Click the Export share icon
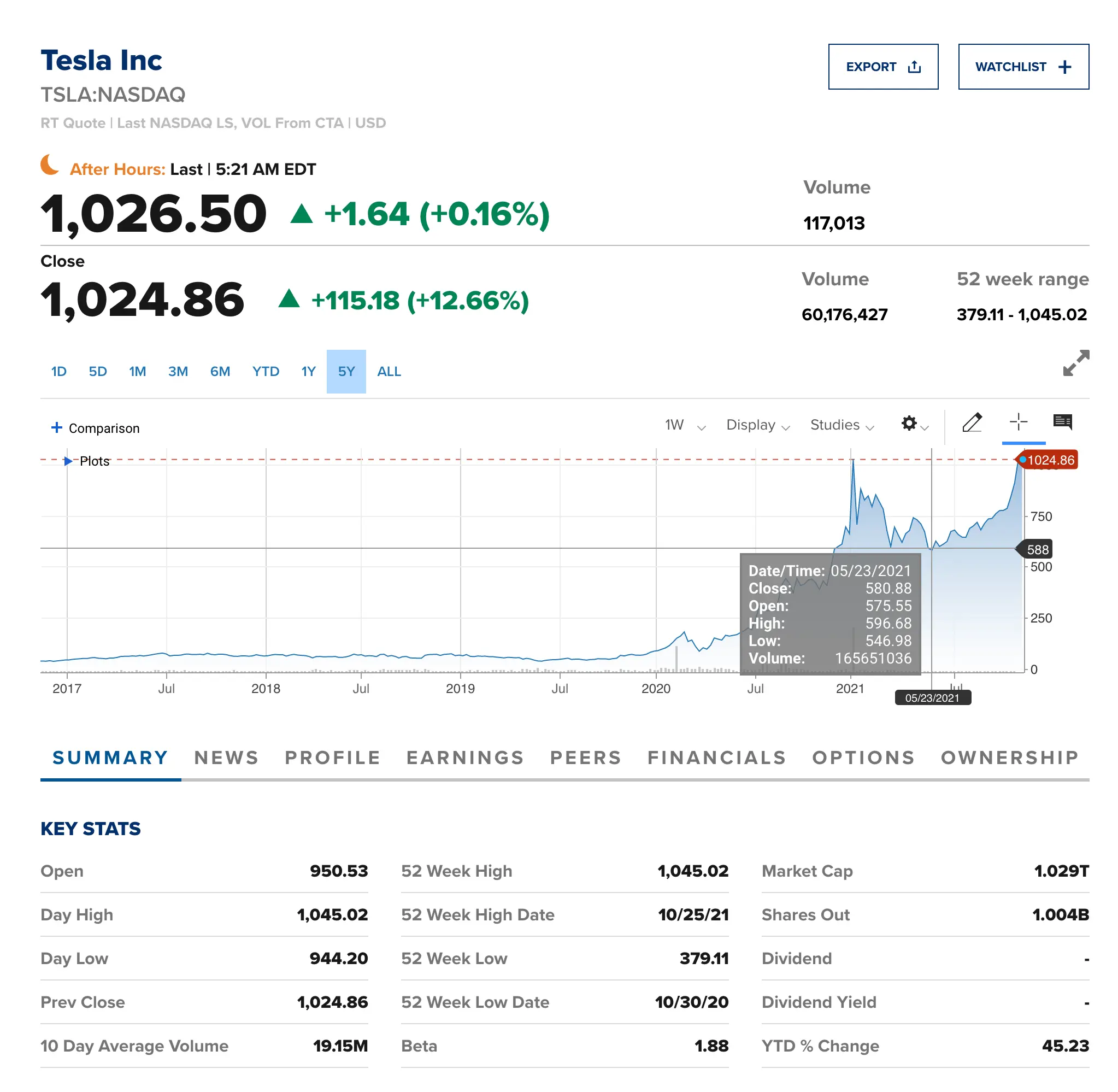 tap(915, 67)
